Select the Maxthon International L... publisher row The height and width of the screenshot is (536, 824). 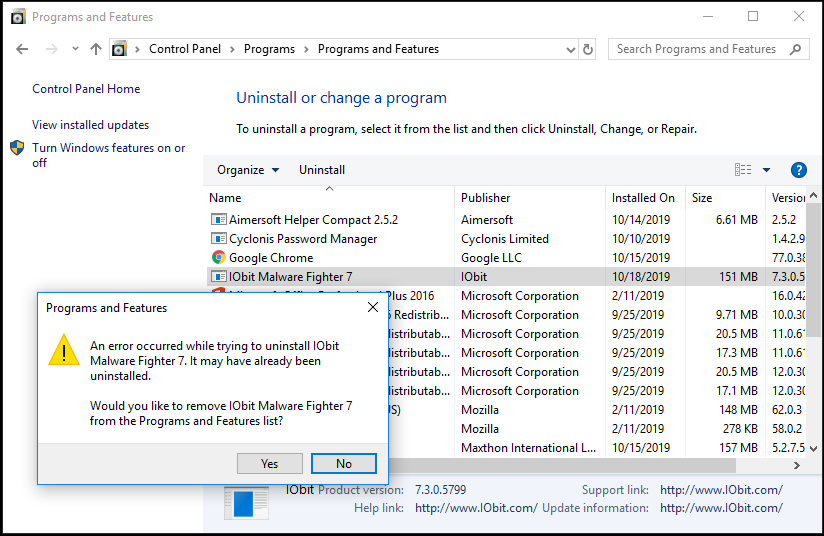coord(528,448)
